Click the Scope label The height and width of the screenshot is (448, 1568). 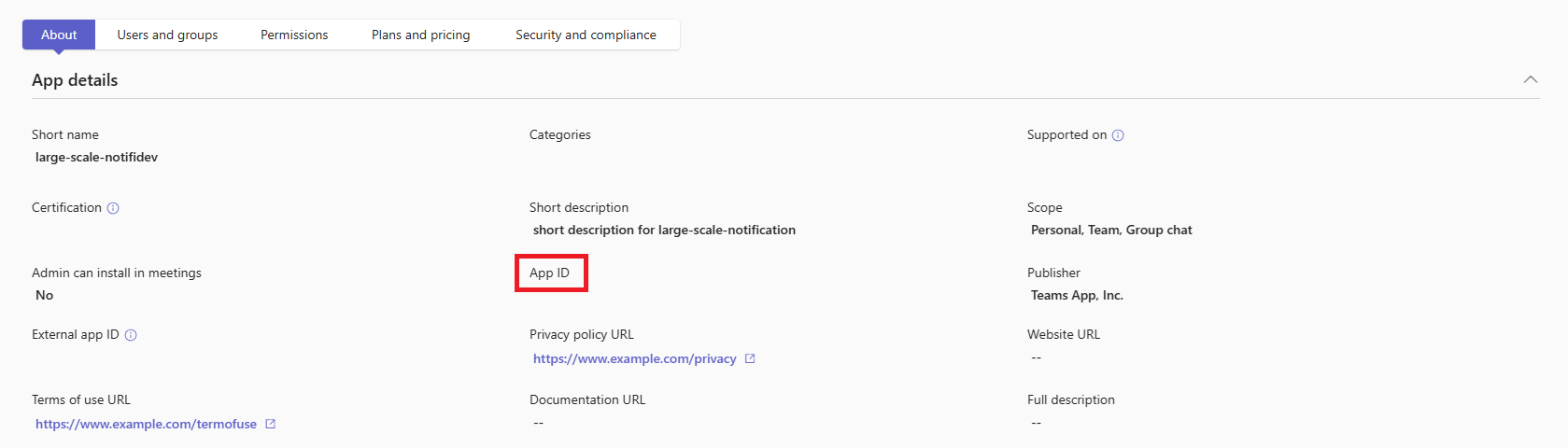(1045, 207)
